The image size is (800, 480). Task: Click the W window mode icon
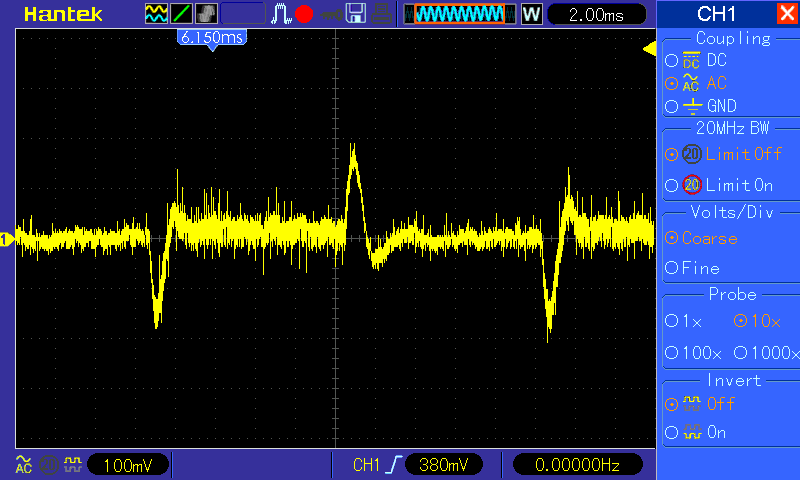point(531,14)
